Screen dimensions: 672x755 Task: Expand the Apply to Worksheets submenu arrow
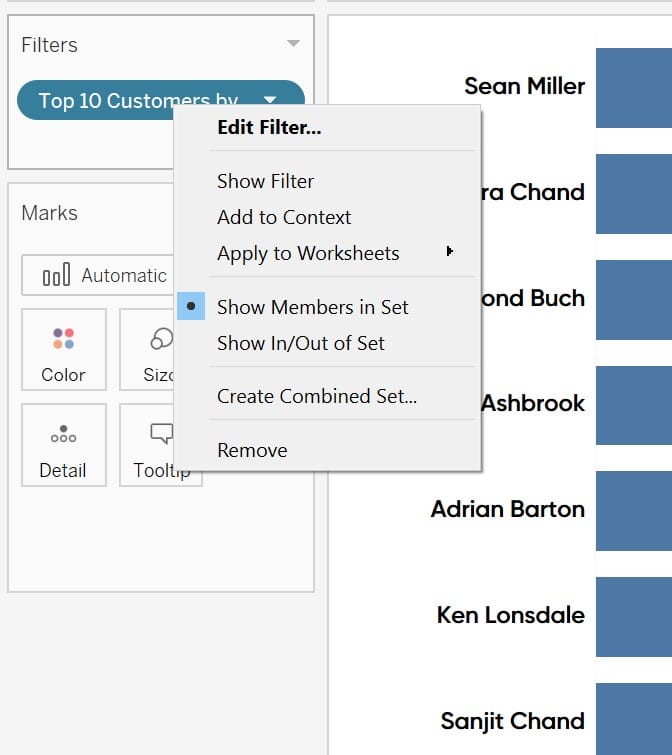point(449,251)
